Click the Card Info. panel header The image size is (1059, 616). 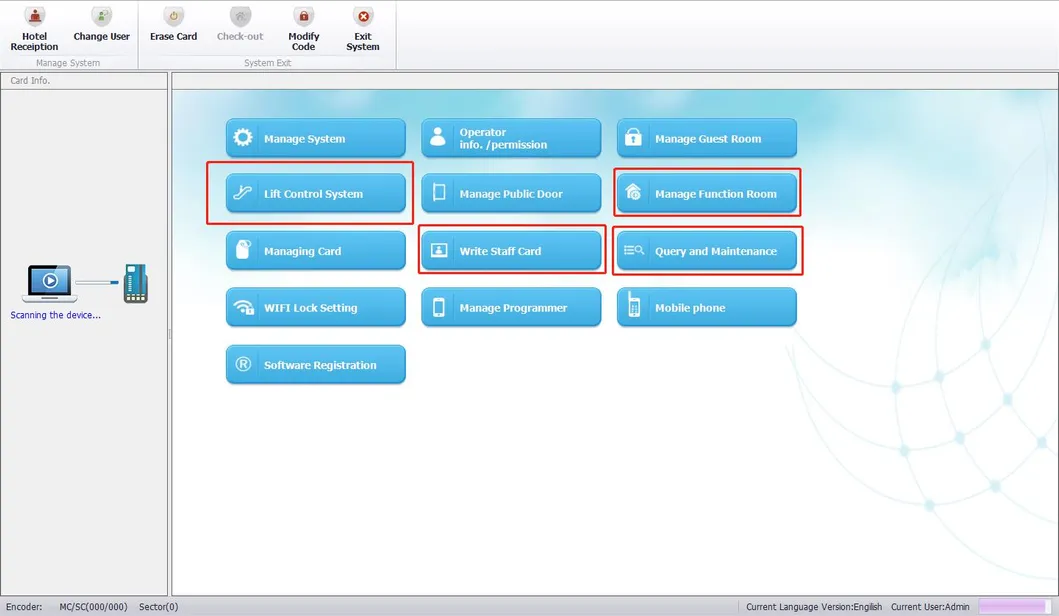click(84, 80)
